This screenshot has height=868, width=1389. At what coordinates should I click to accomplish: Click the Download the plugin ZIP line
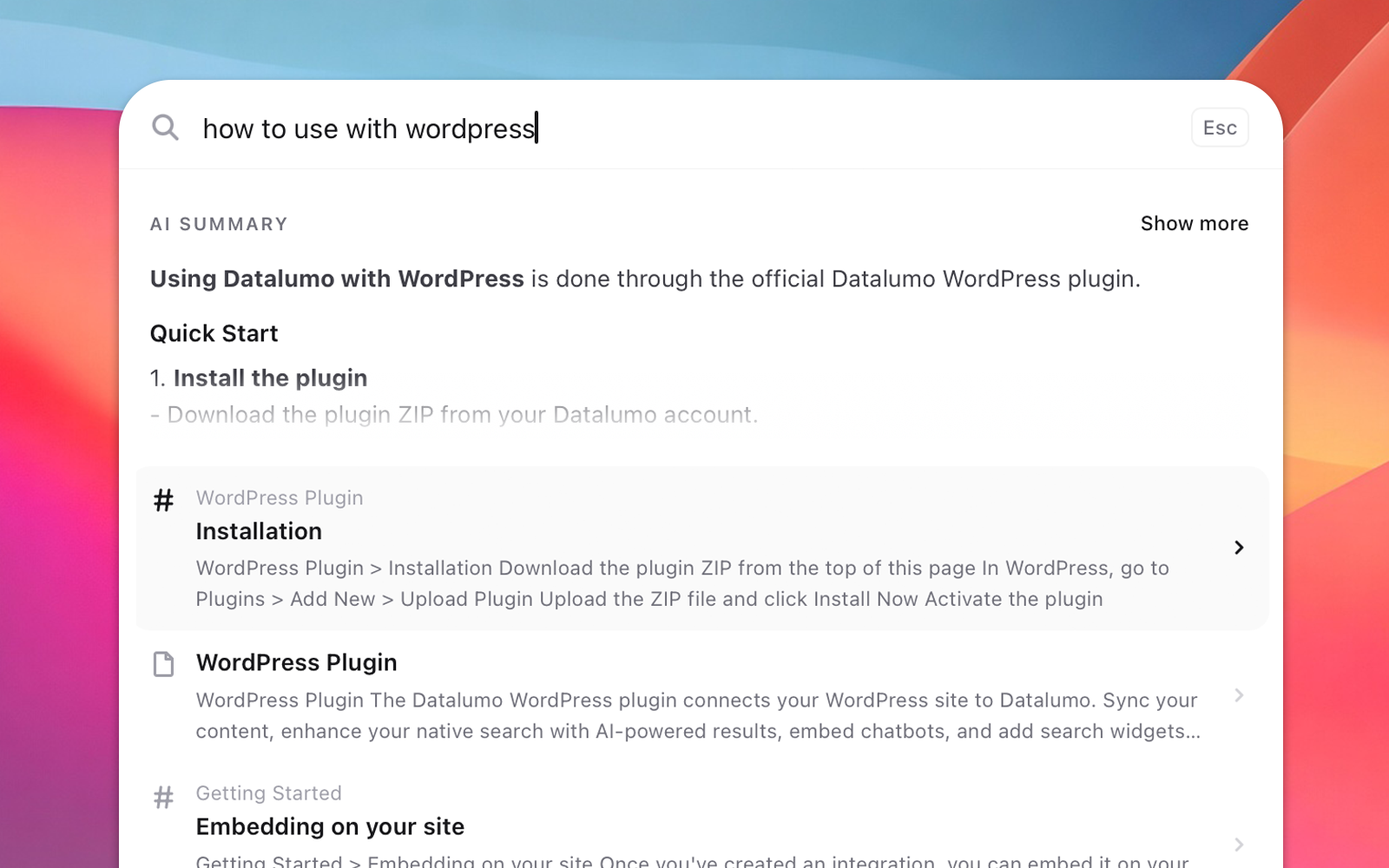coord(454,415)
